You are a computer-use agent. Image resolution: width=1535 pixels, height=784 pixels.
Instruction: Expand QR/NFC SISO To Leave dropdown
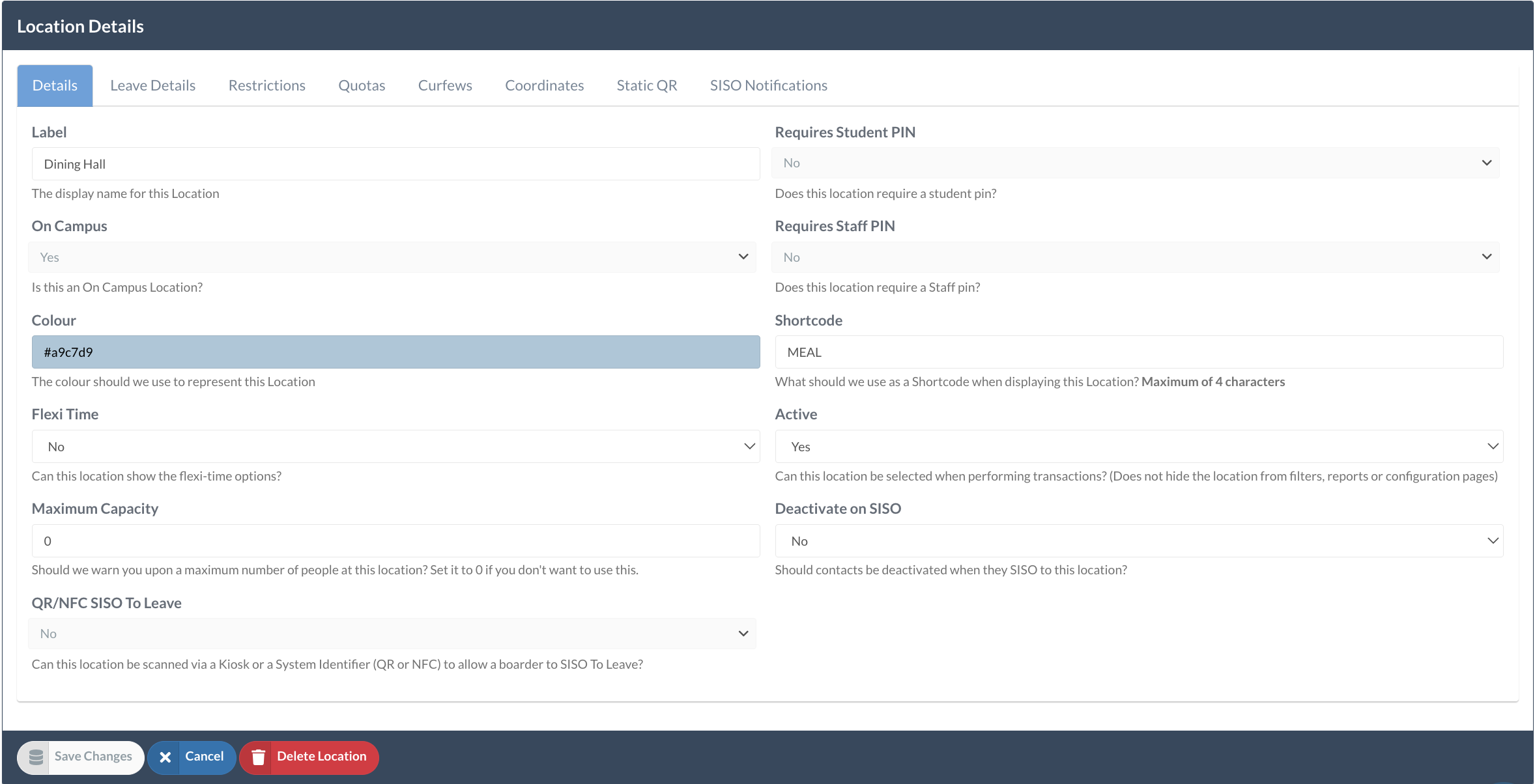click(x=392, y=634)
